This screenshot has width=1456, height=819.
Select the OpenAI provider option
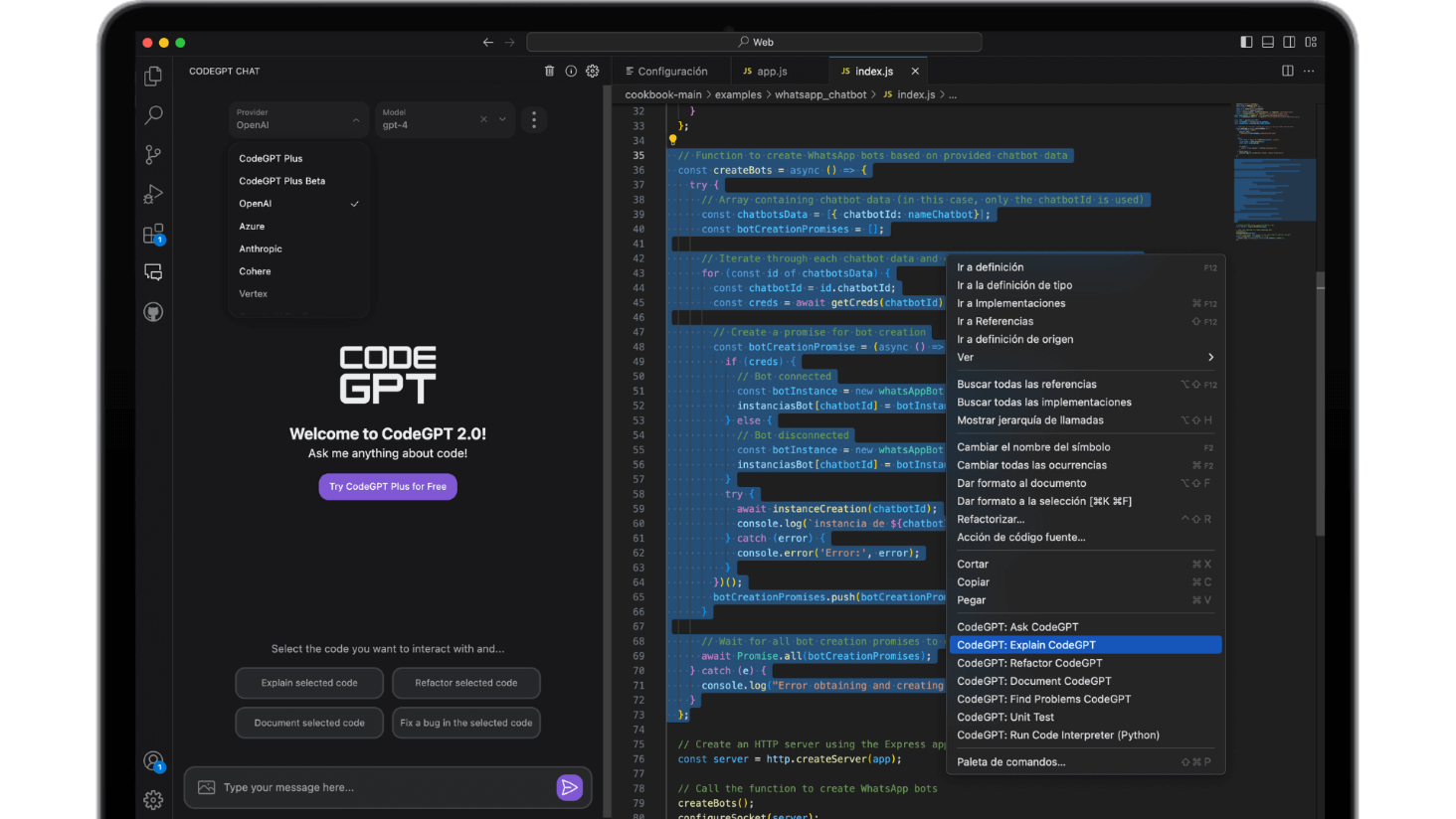click(256, 204)
